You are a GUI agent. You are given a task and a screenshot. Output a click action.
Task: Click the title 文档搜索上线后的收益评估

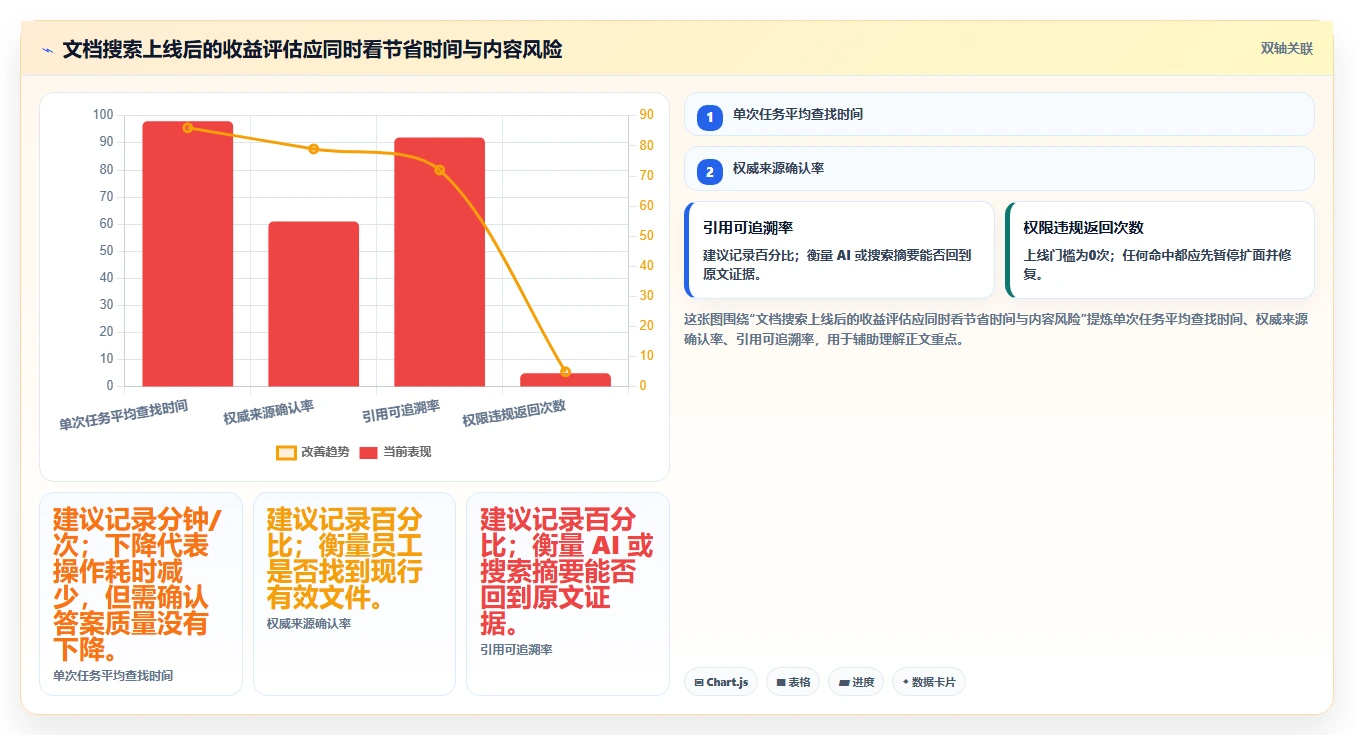point(312,49)
